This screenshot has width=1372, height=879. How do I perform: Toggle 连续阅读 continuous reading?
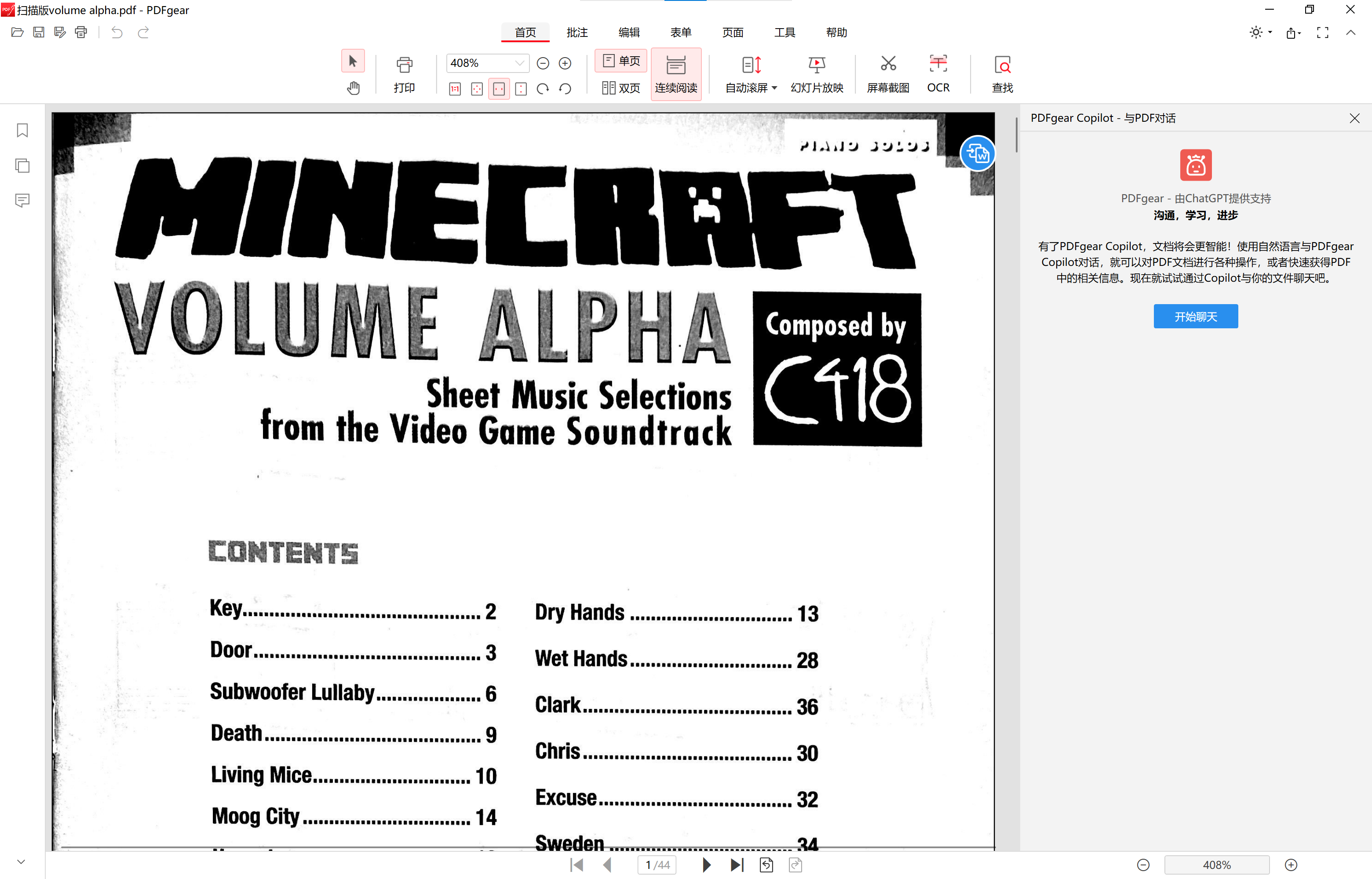click(676, 75)
